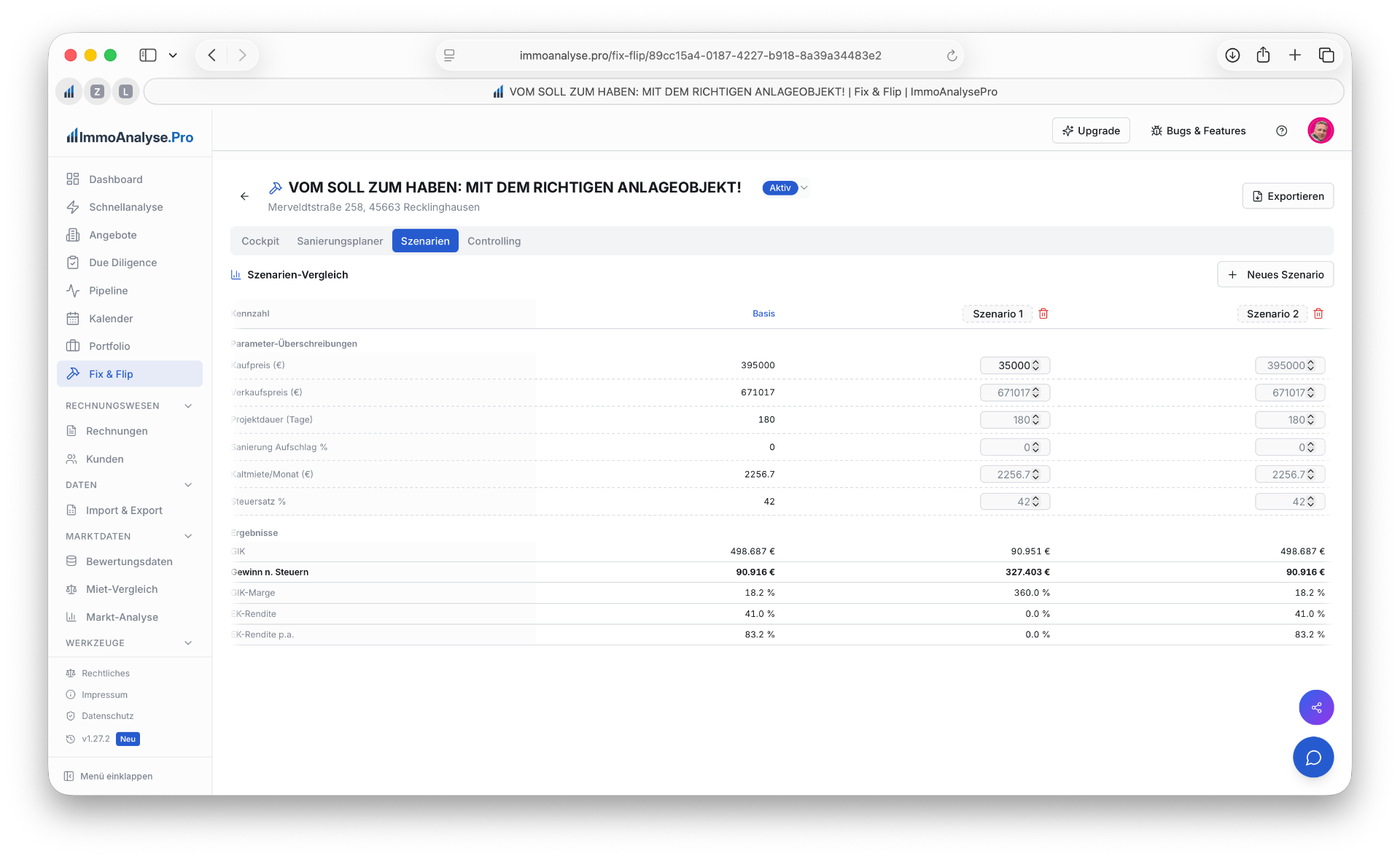Image resolution: width=1400 pixels, height=859 pixels.
Task: Click the Upgrade button
Action: (1091, 131)
